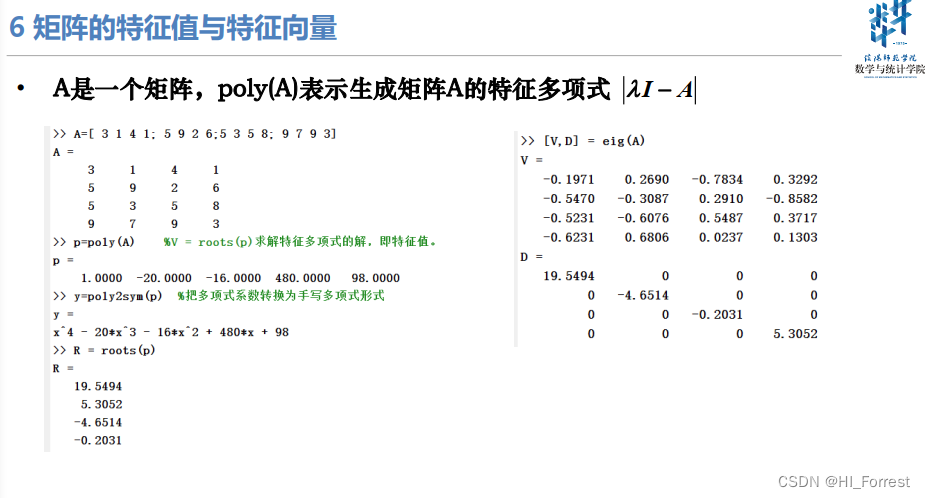
Task: Click value 0.1303 in matrix V
Action: [x=795, y=238]
